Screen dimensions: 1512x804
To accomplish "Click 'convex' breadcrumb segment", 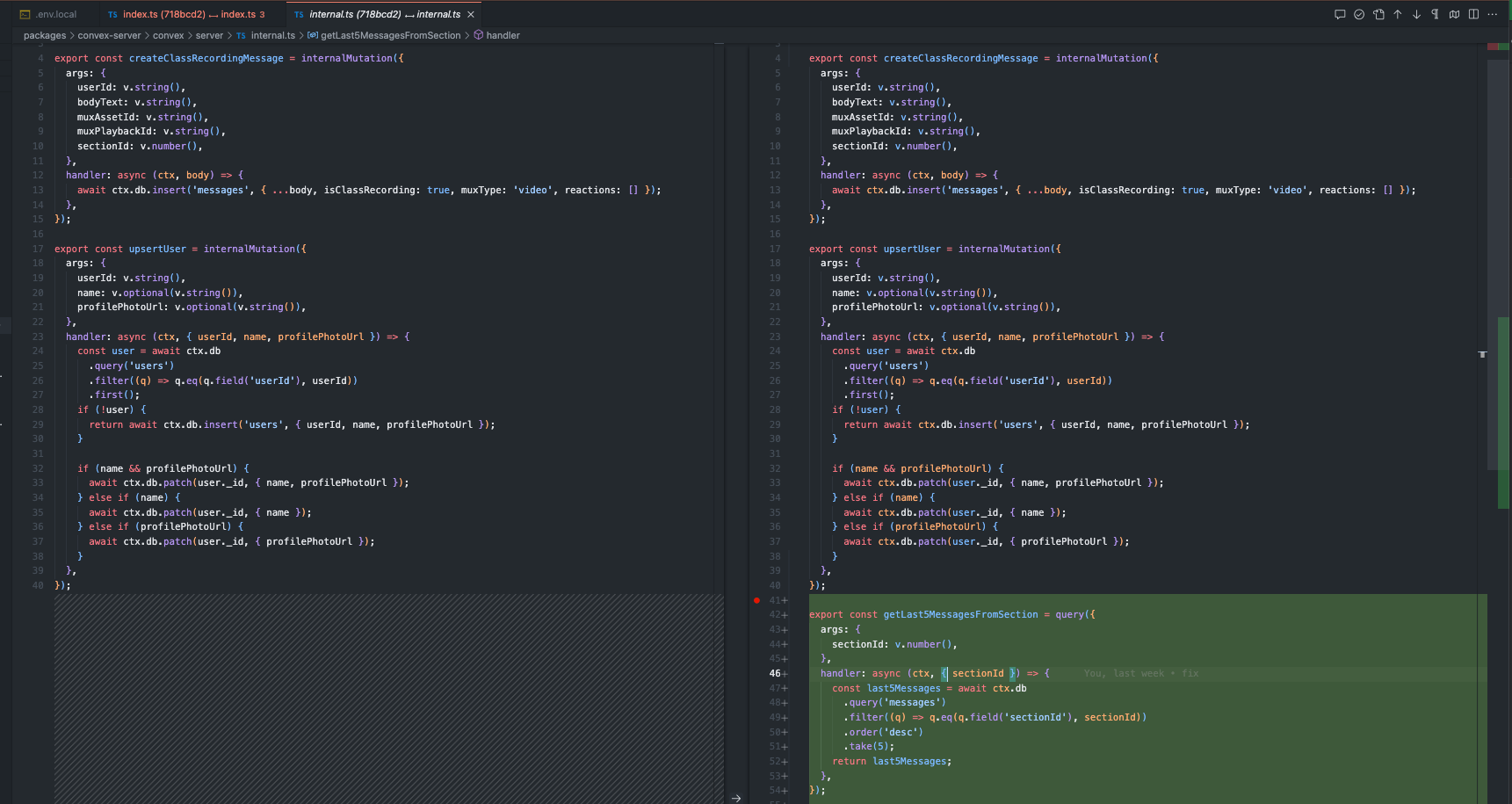I will [x=168, y=35].
